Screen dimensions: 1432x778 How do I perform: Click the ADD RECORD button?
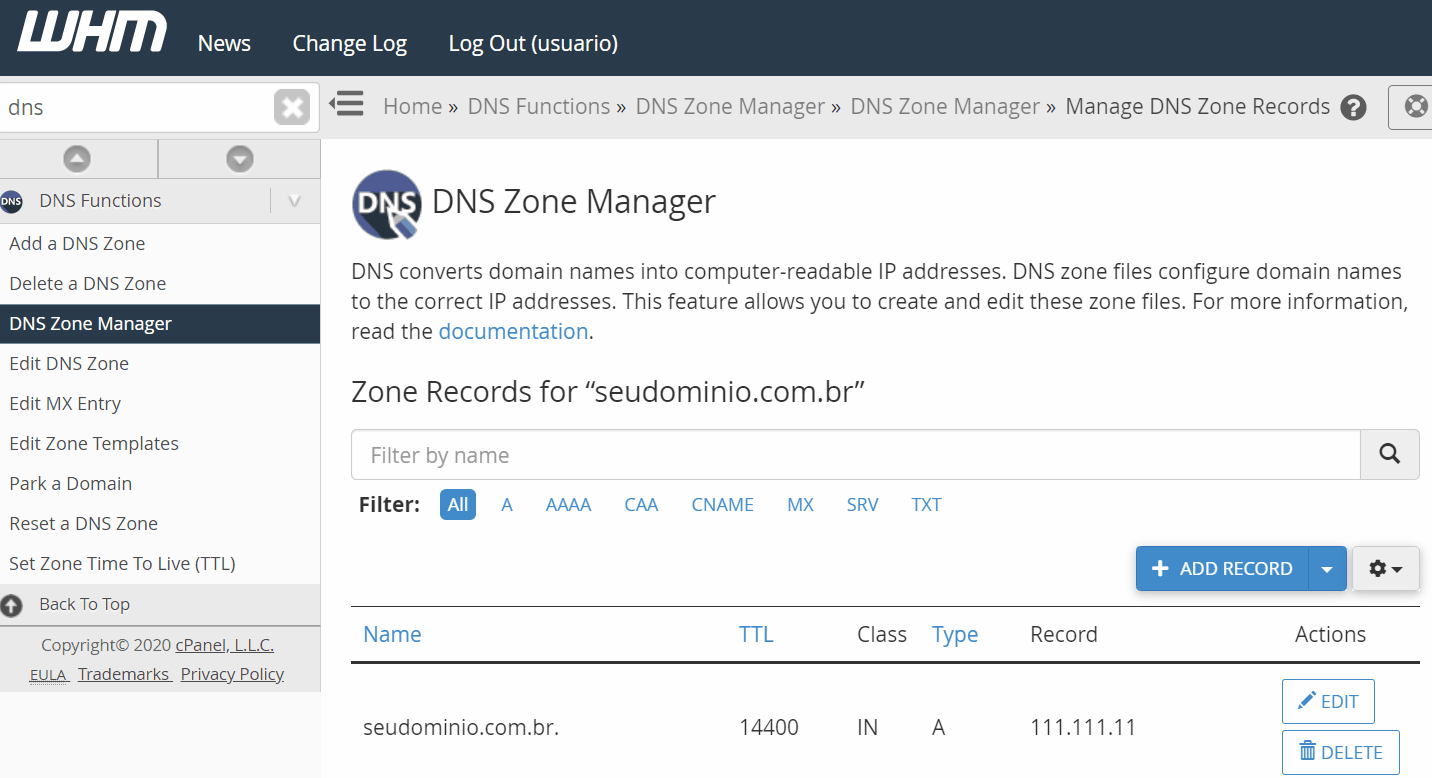[1222, 569]
